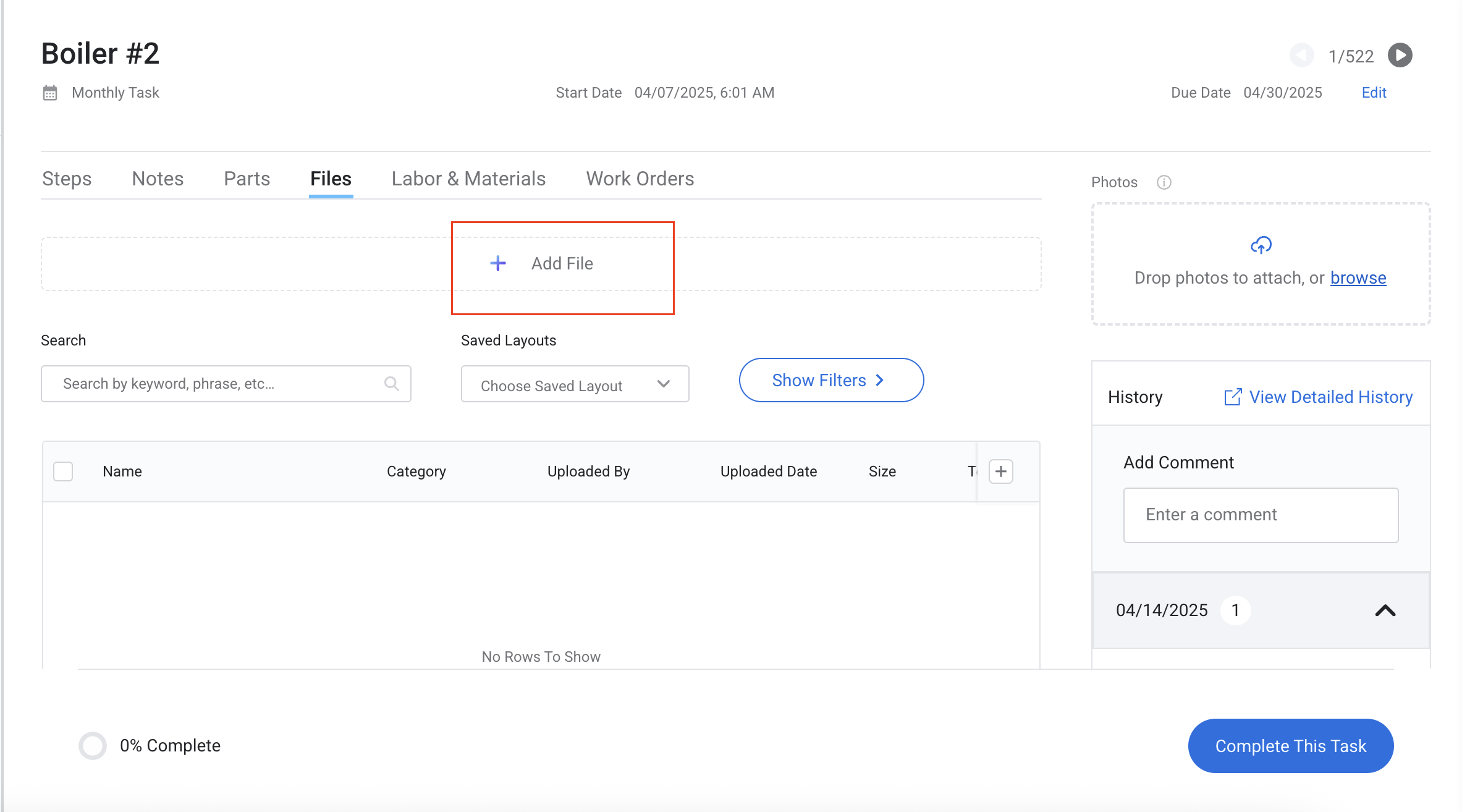Click Add File label
The image size is (1462, 812).
562,263
